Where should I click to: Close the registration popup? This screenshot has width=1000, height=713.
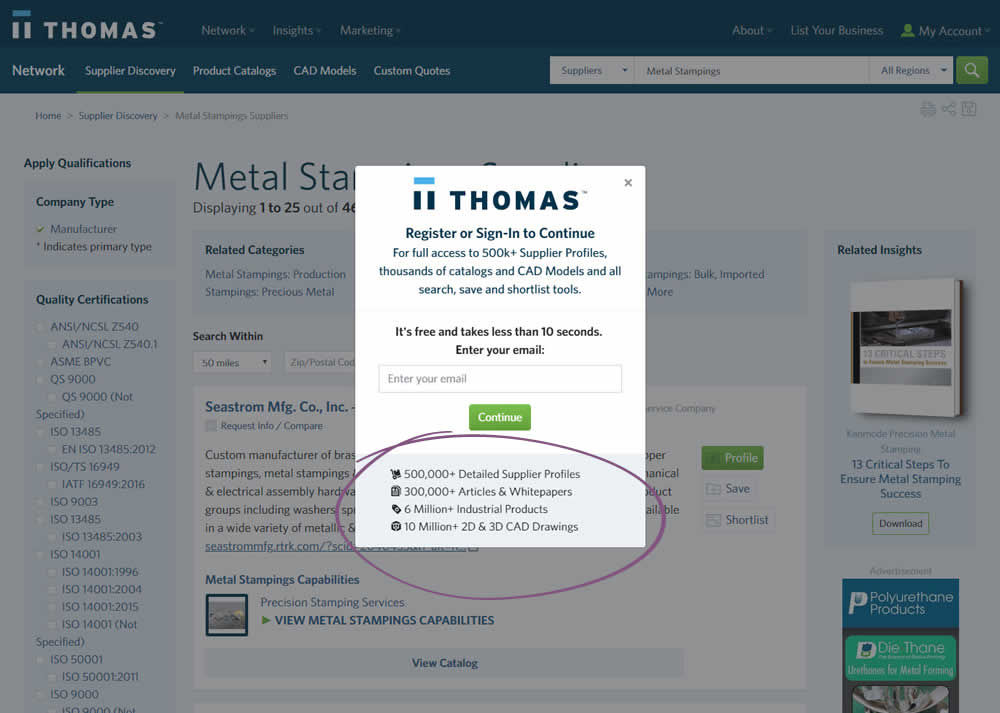628,183
